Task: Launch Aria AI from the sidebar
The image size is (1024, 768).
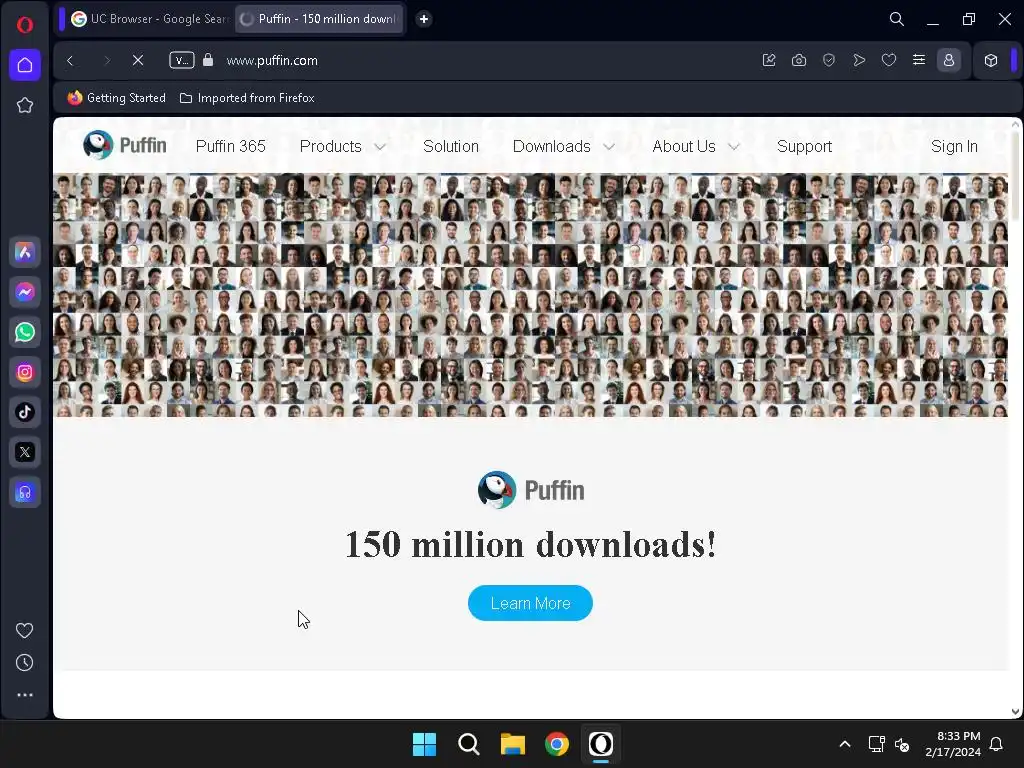Action: pos(25,252)
